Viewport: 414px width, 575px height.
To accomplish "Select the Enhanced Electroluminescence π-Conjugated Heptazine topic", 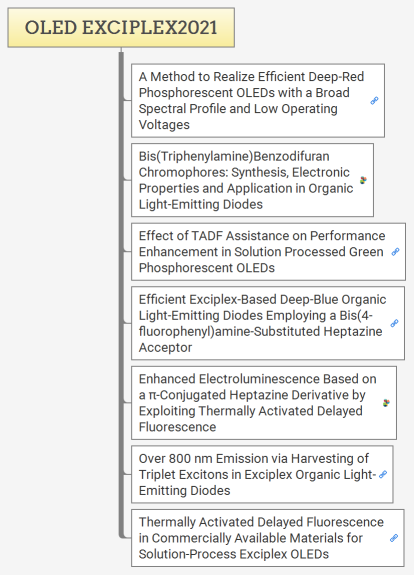I will point(257,403).
